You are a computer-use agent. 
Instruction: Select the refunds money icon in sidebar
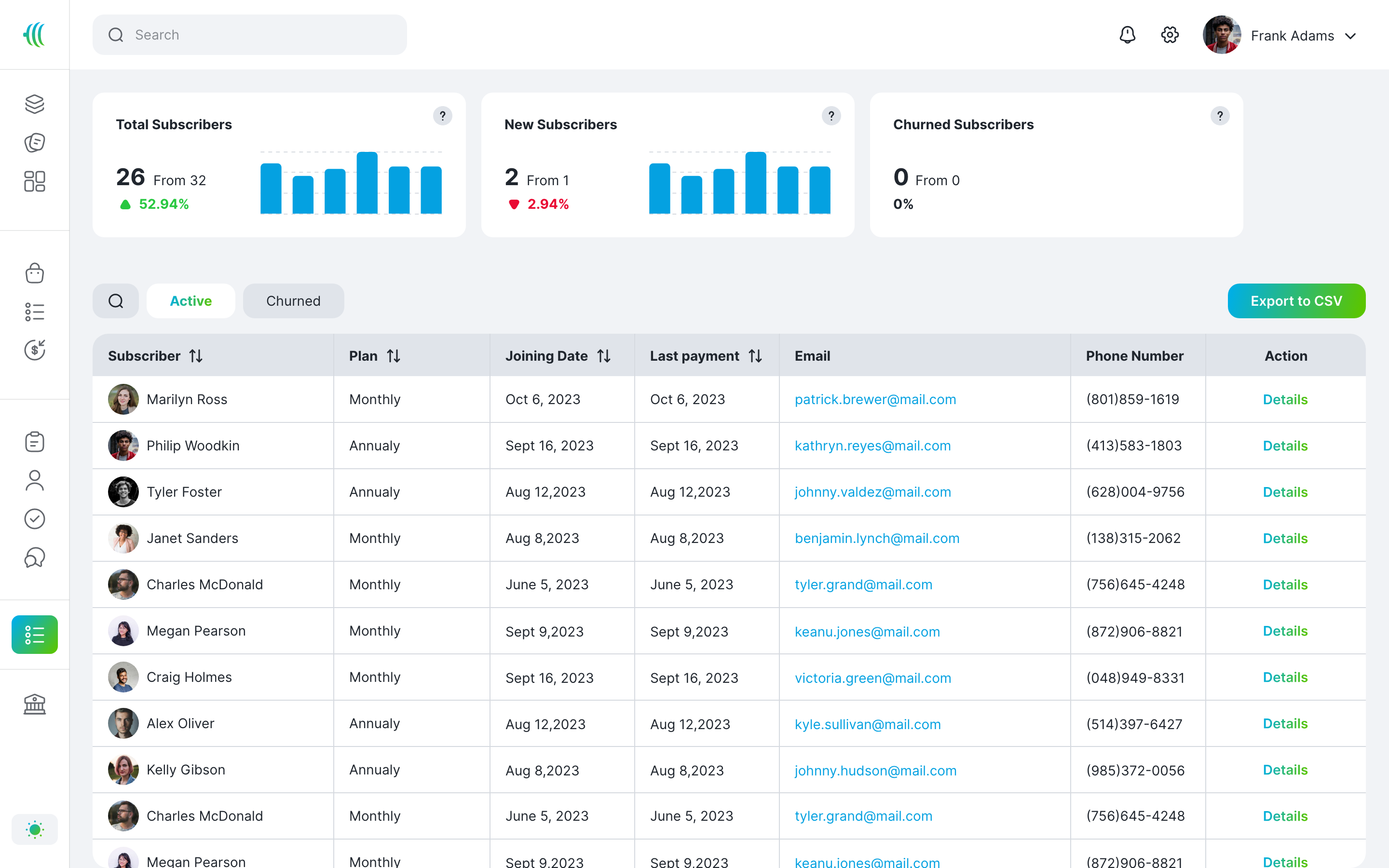(34, 349)
